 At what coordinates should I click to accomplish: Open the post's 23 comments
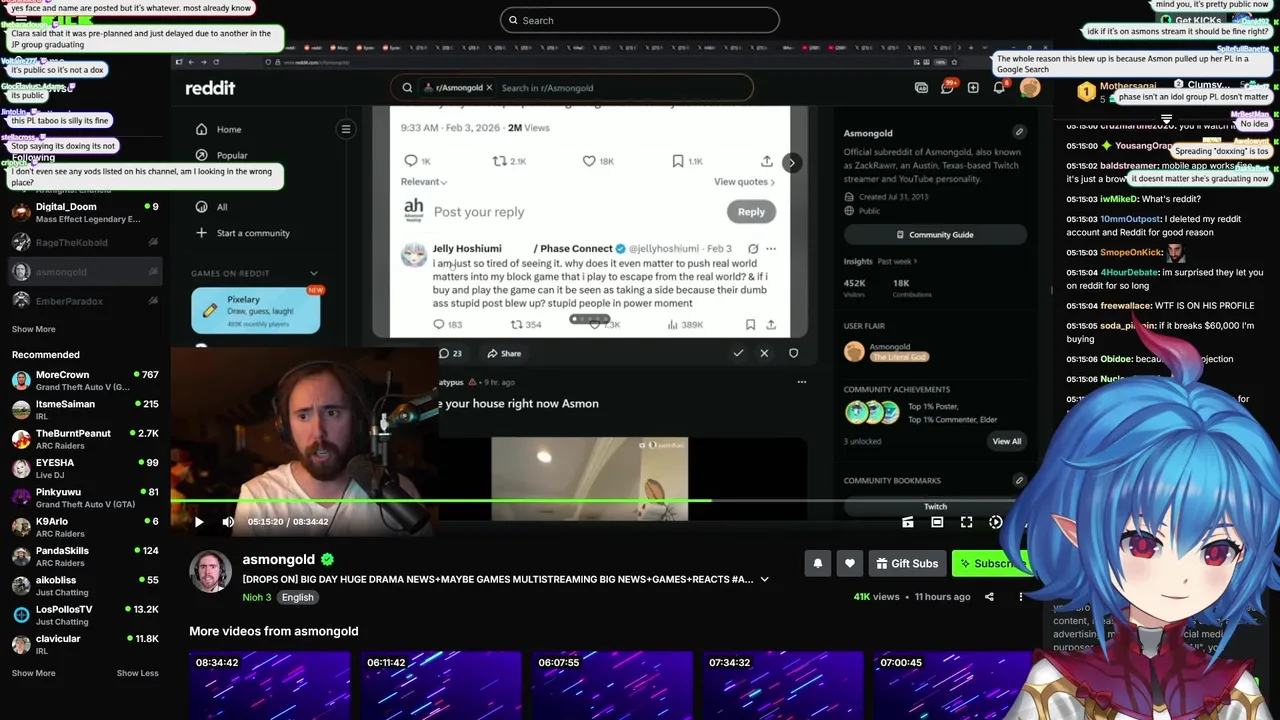coord(450,353)
